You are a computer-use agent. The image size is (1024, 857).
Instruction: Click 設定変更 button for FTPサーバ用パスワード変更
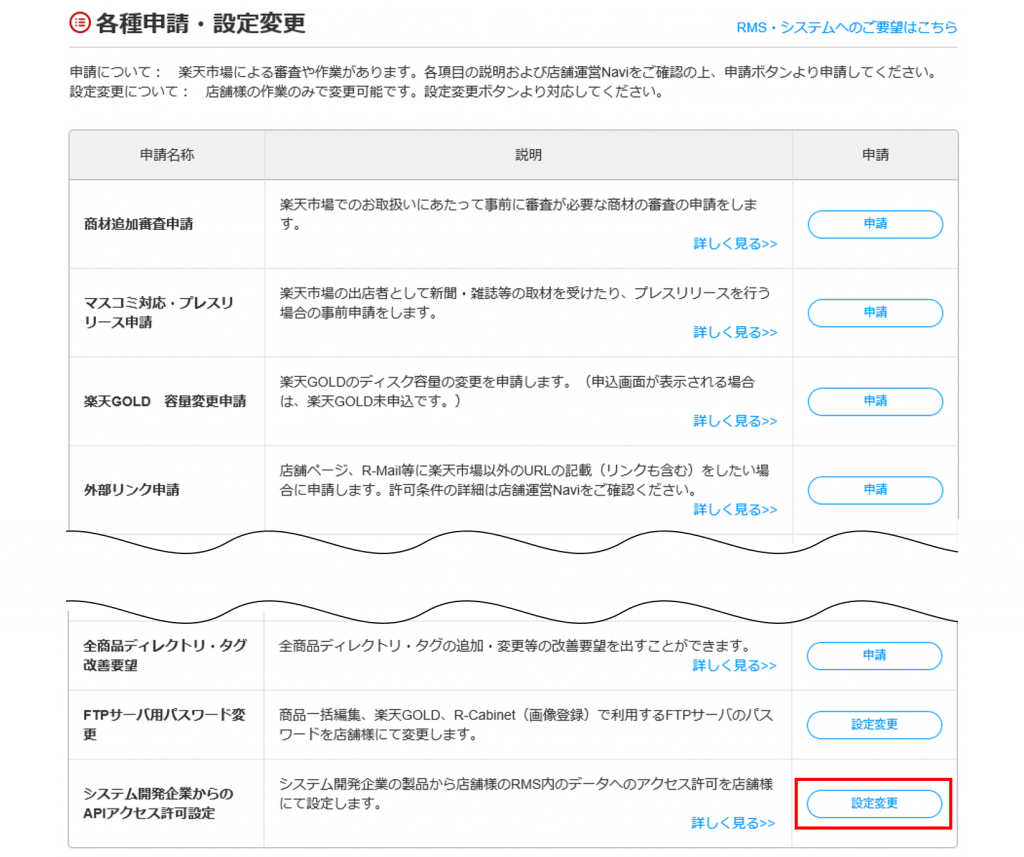click(874, 725)
